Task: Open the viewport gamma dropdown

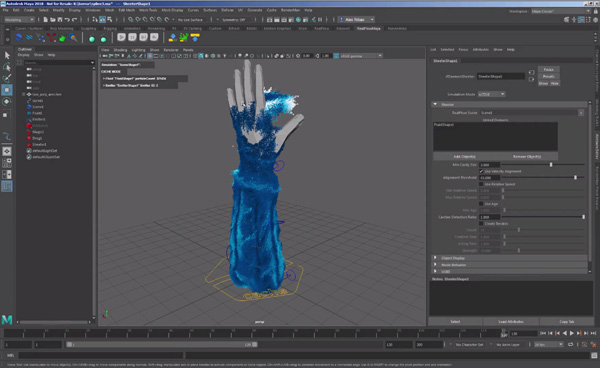Action: click(361, 56)
